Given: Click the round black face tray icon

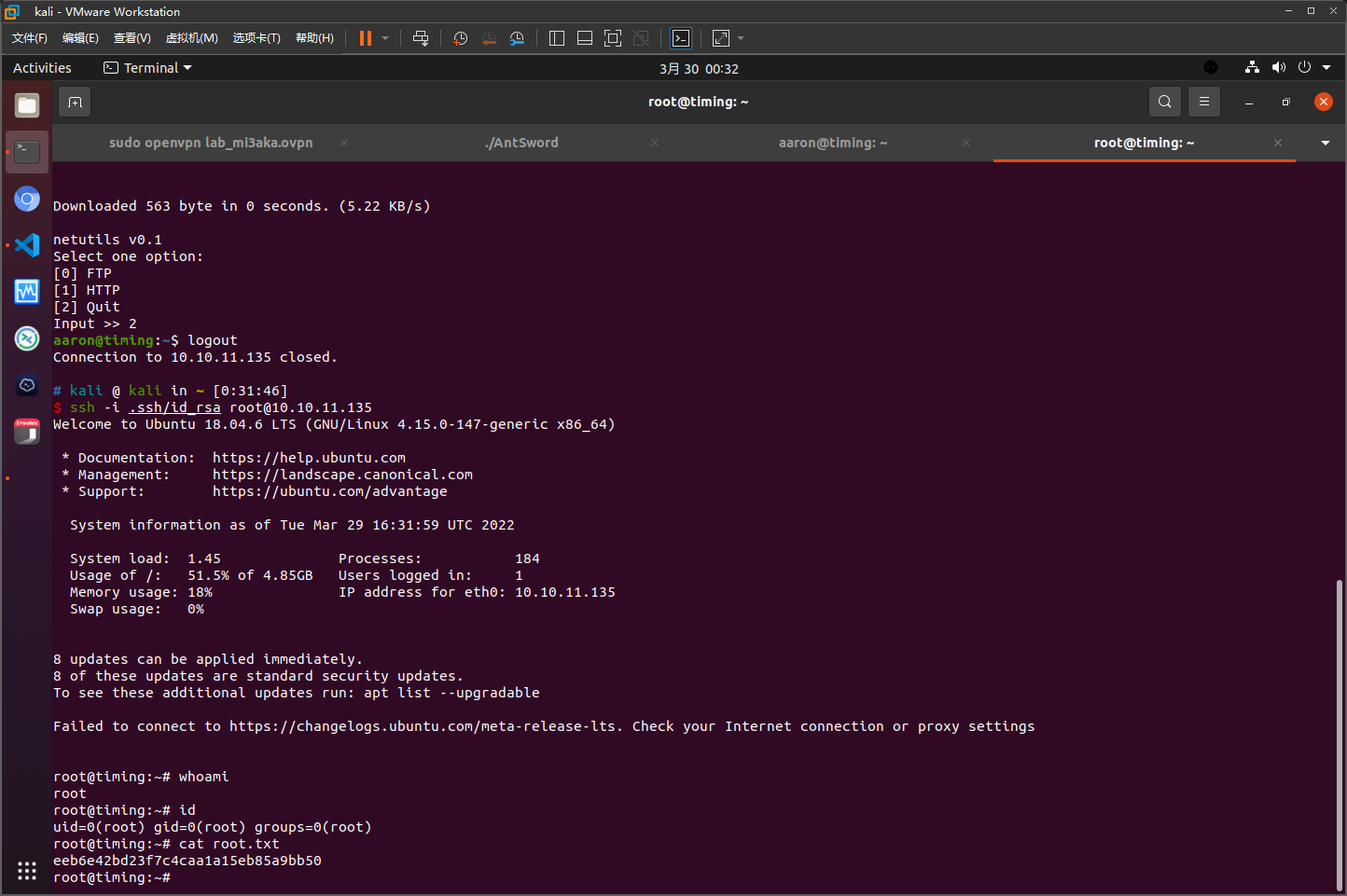Looking at the screenshot, I should pyautogui.click(x=1211, y=67).
